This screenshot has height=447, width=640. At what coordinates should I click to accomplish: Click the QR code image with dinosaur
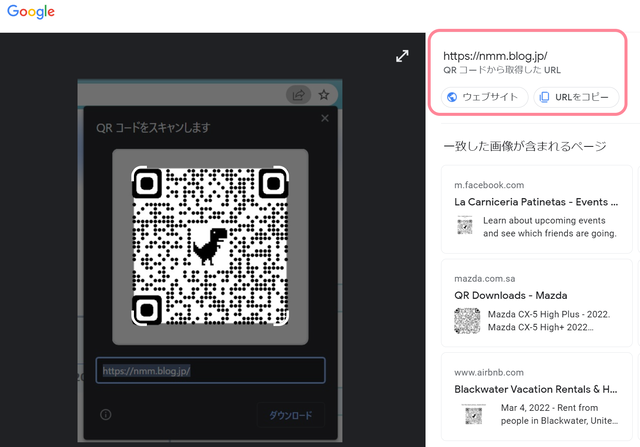pyautogui.click(x=210, y=246)
